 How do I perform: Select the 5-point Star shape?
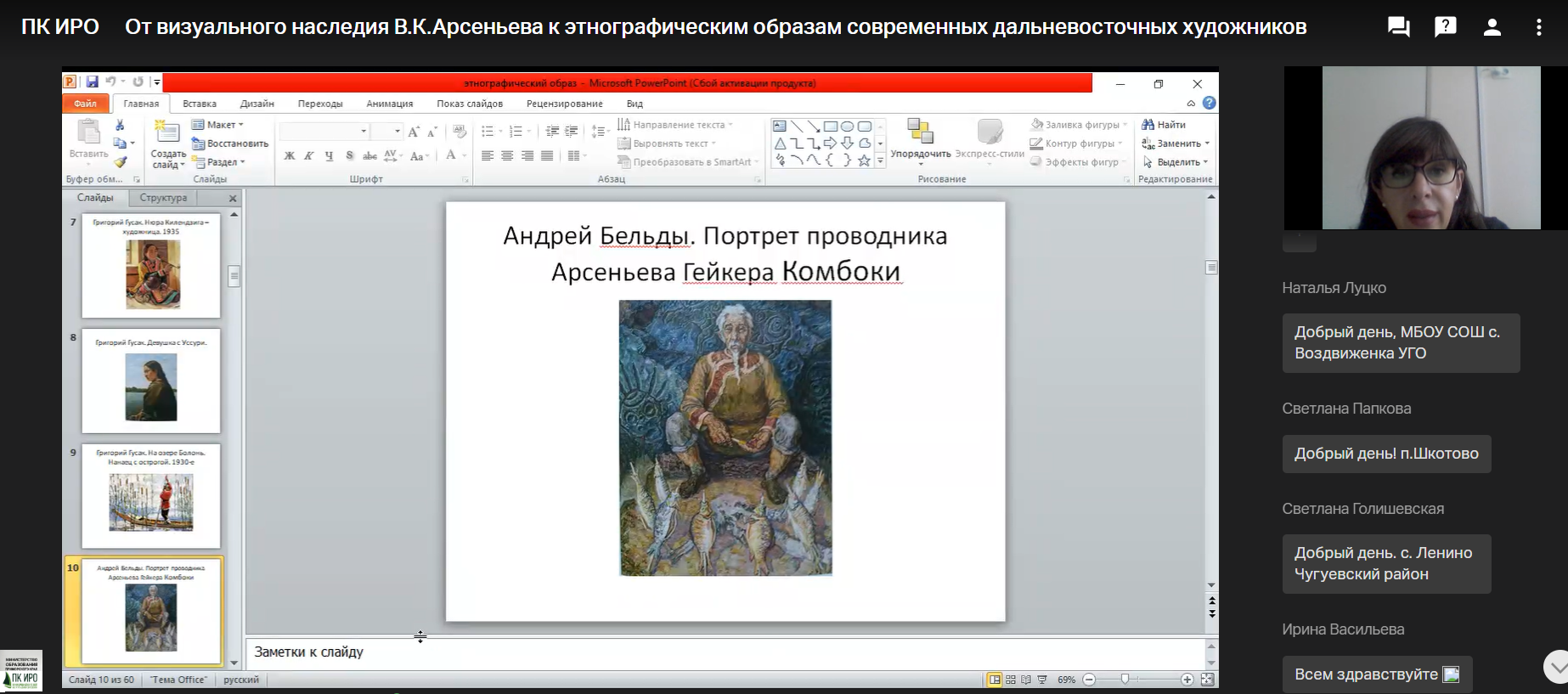[x=864, y=161]
